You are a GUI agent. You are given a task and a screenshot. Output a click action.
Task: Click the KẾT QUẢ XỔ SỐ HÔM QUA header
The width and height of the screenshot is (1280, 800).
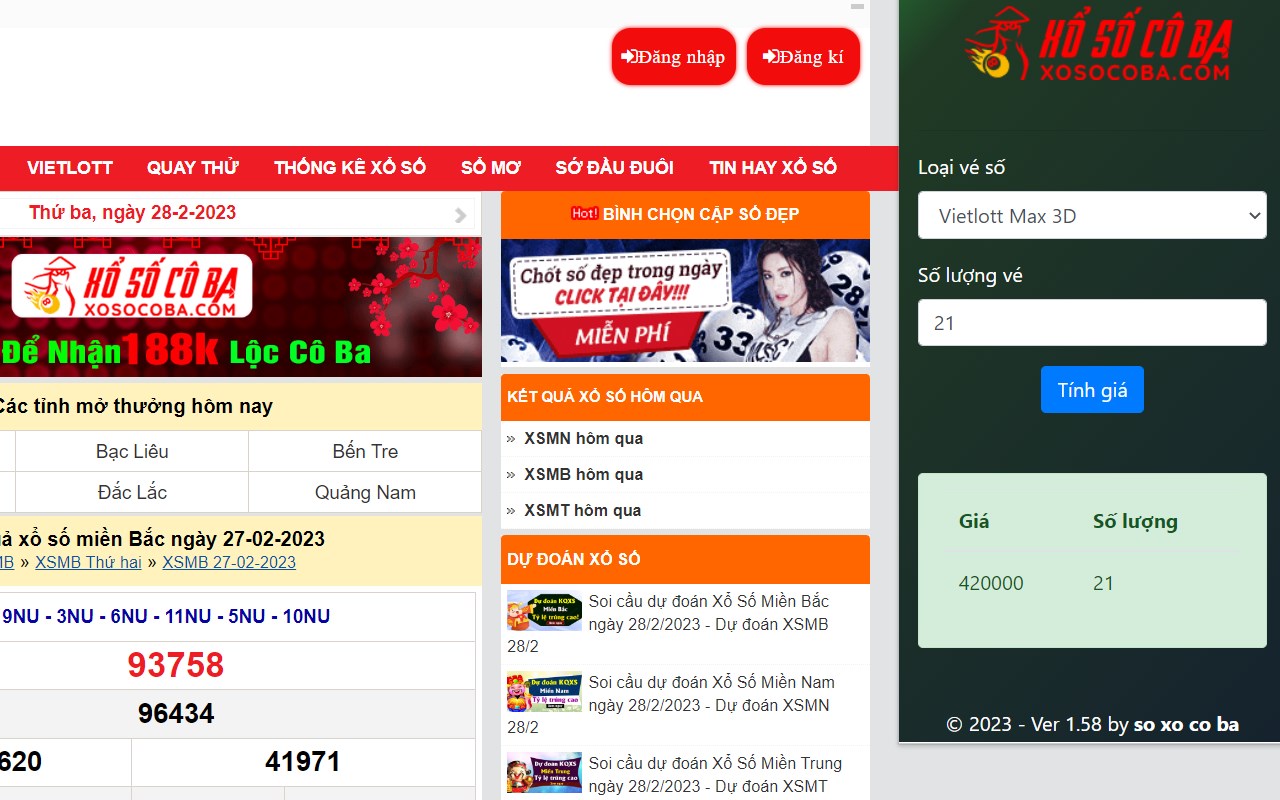click(685, 397)
